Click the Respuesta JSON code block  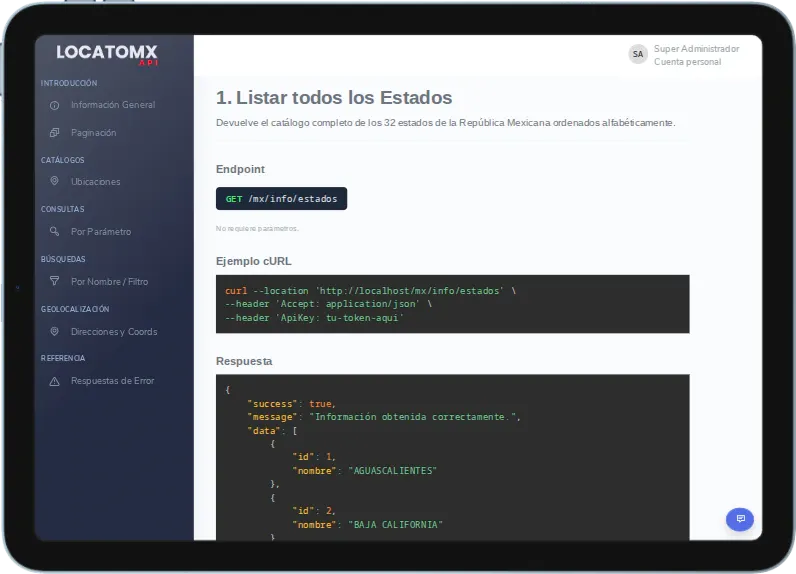pyautogui.click(x=452, y=457)
